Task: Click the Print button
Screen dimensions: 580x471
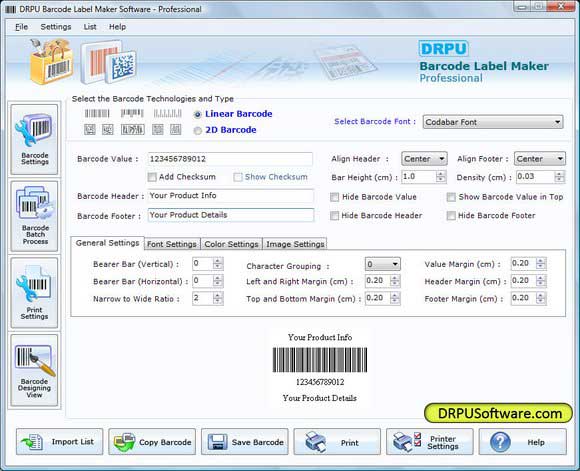Action: pos(337,442)
